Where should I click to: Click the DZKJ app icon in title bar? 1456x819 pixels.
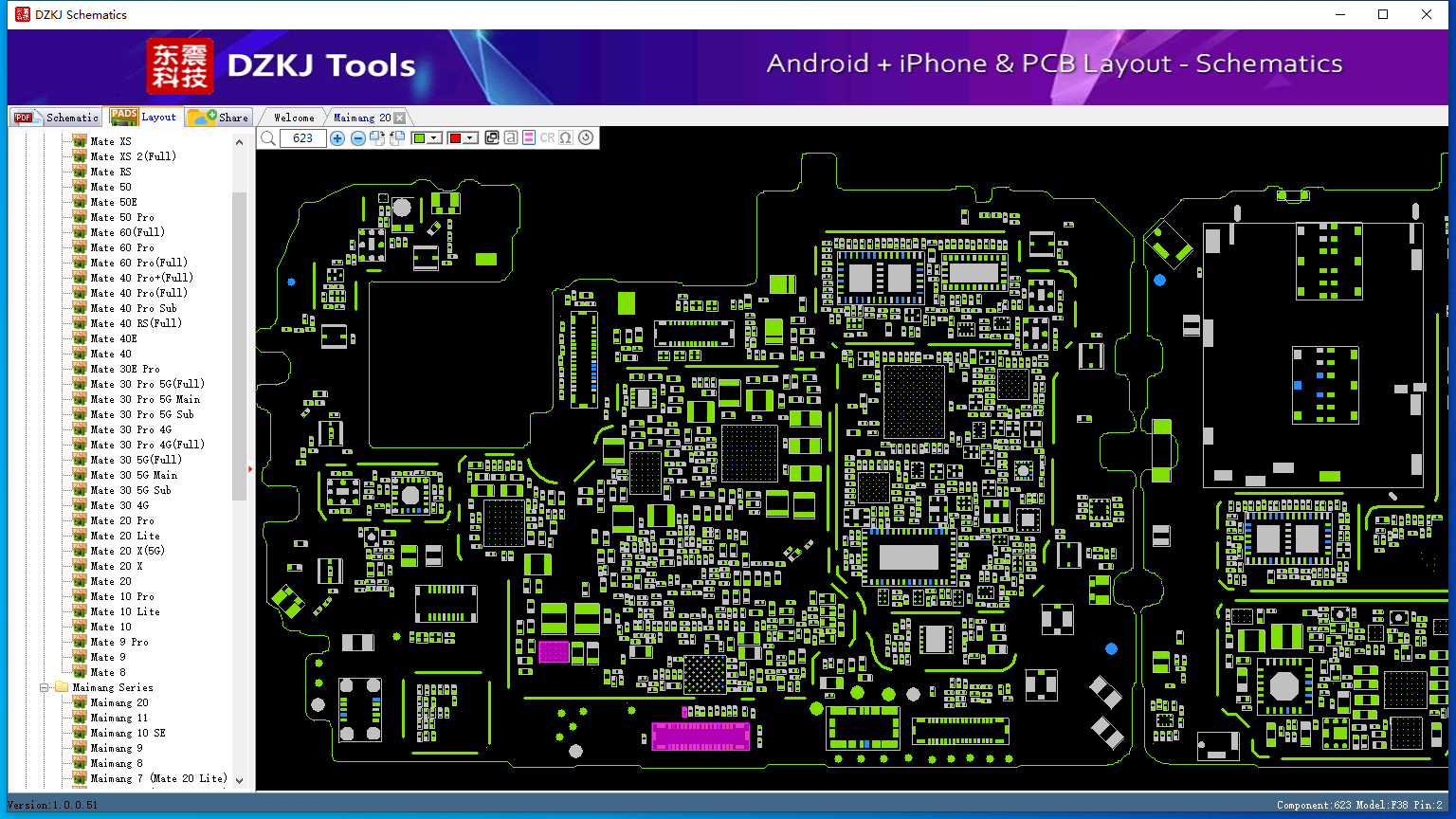pos(23,14)
